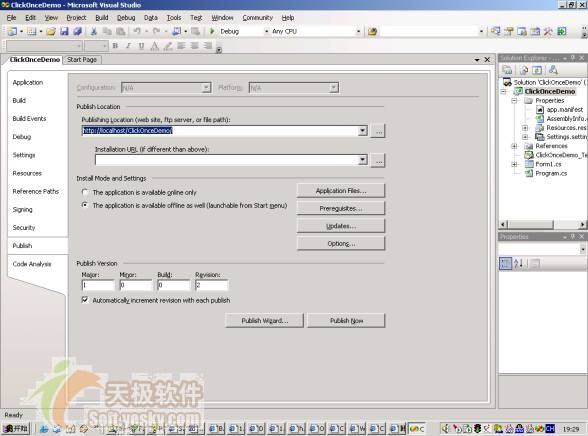The width and height of the screenshot is (588, 436).
Task: Click the Save floppy disk icon
Action: (x=64, y=31)
